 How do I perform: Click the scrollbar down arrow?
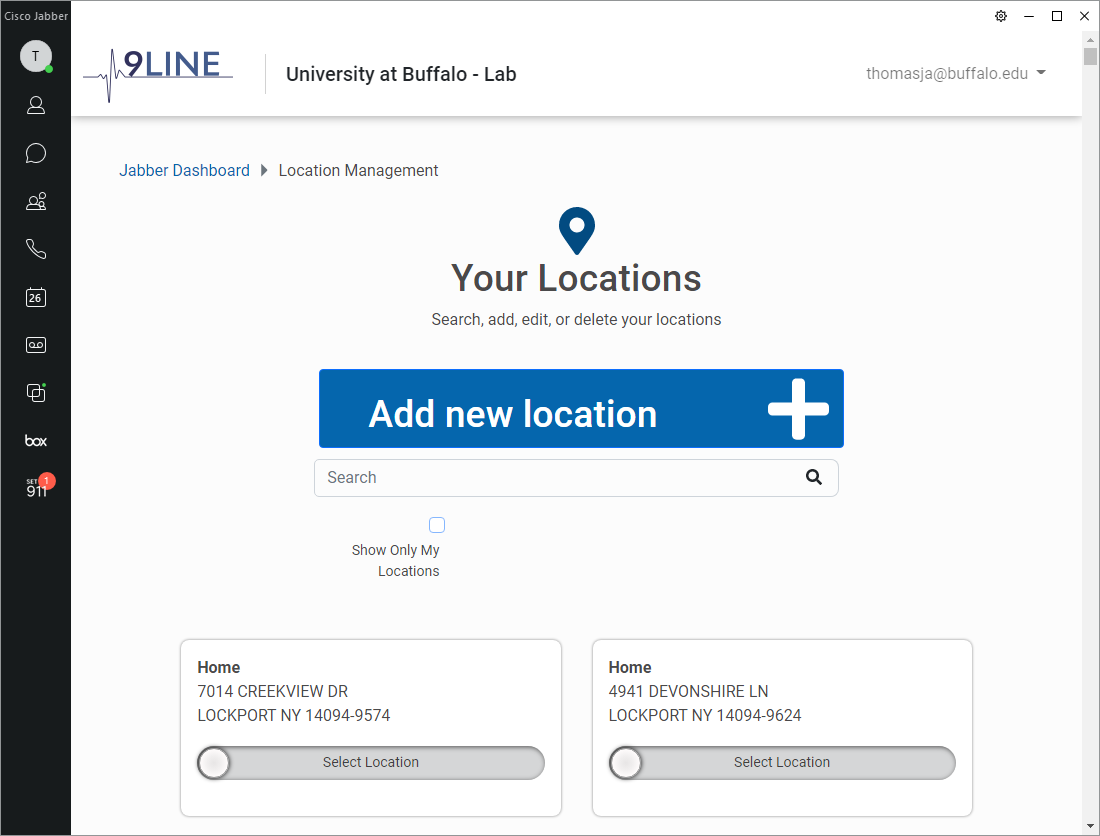(x=1090, y=826)
